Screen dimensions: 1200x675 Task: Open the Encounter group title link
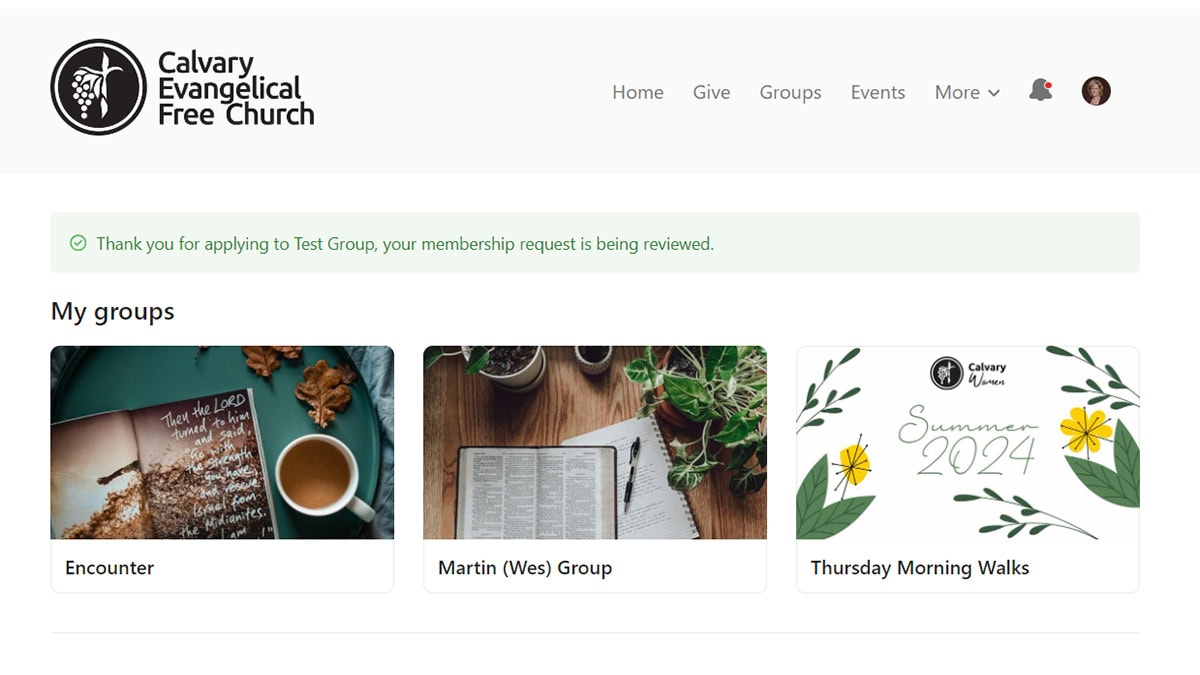[x=110, y=568]
